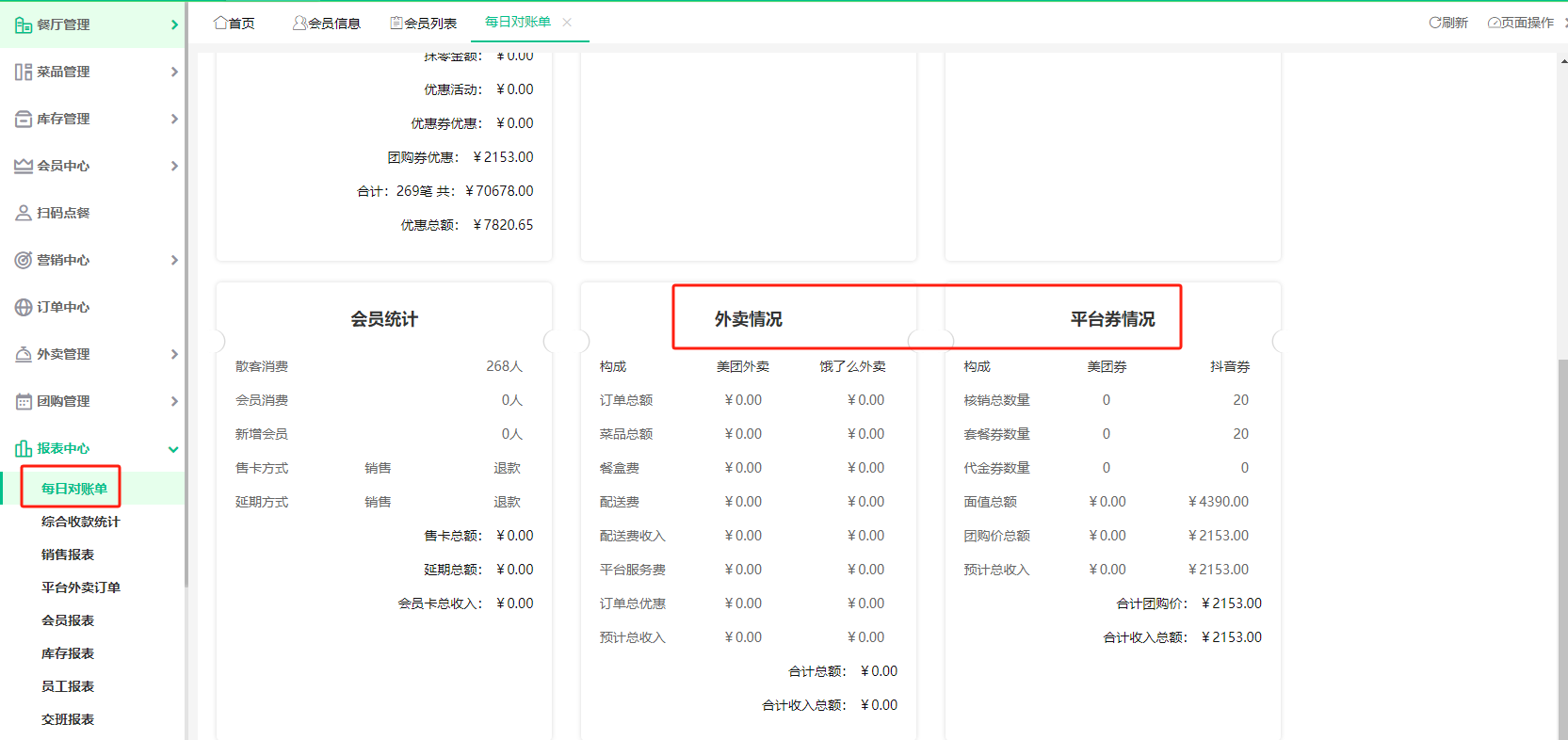Click the 优惠总额 ￥7820.65 value
Screen dimensions: 1568x740
503,225
